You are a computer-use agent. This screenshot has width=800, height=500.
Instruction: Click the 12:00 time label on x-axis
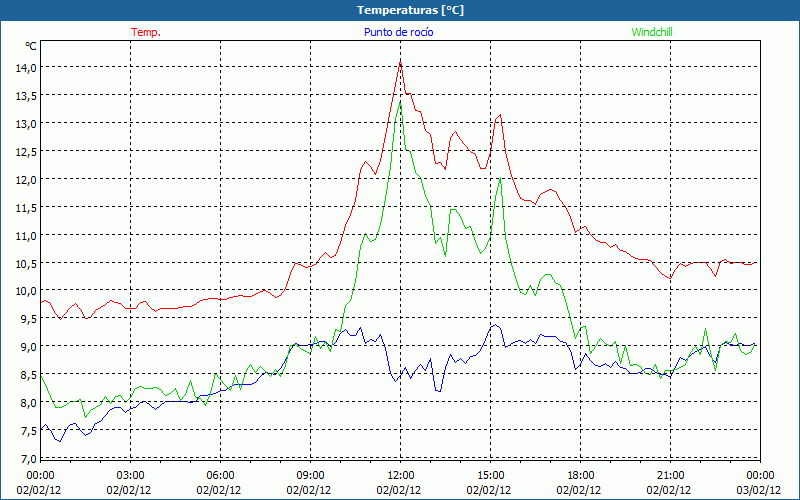point(401,475)
